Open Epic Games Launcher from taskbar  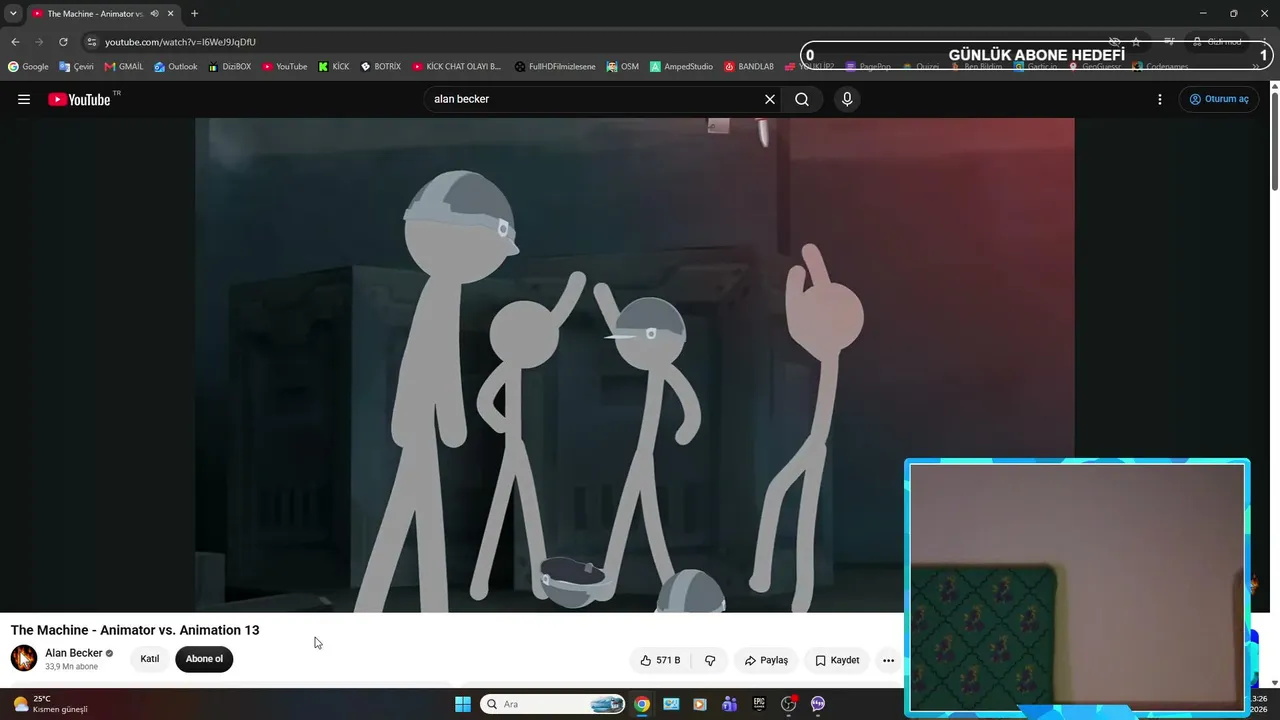[x=759, y=704]
